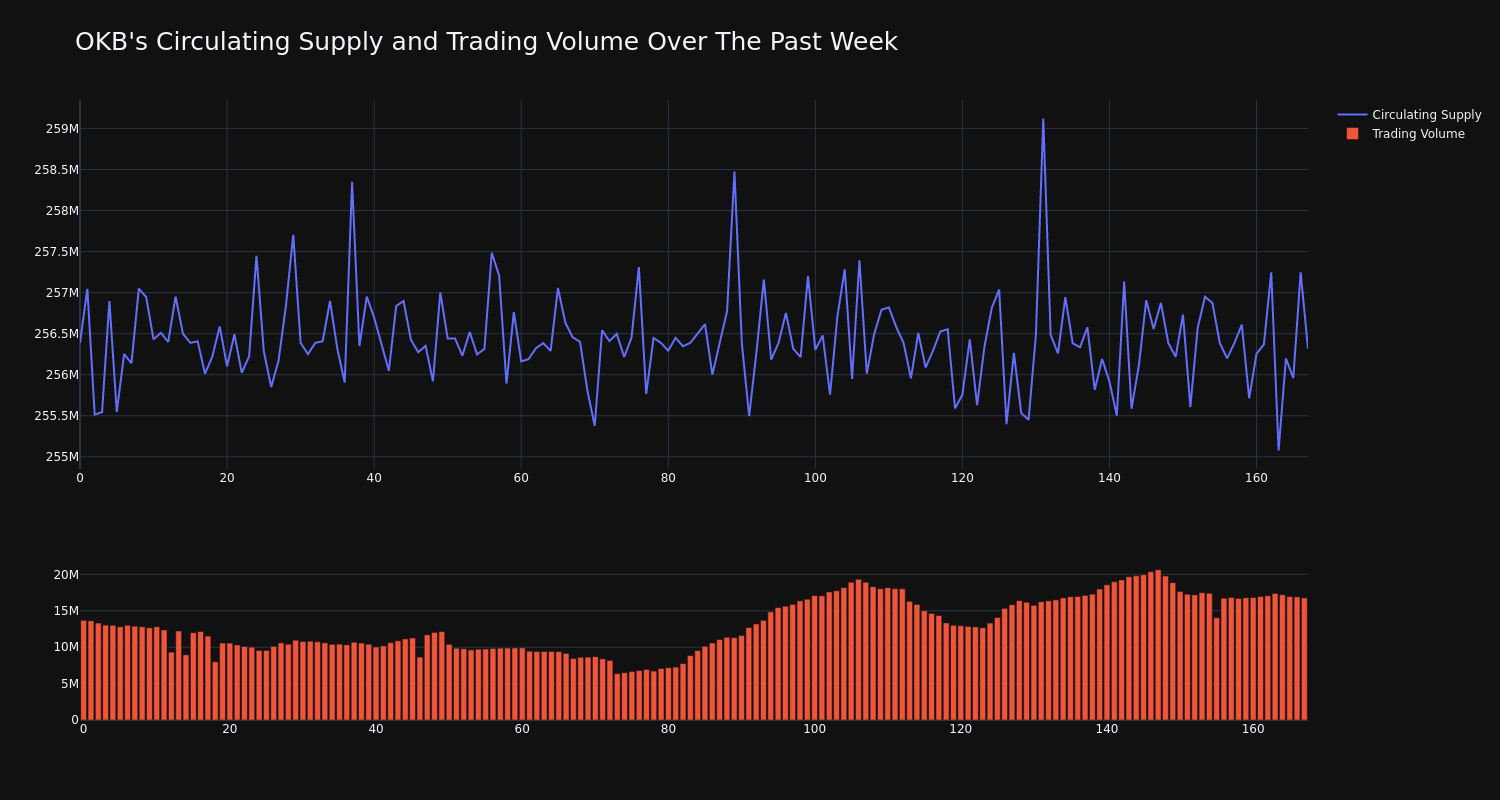Click the 257.5M y-axis label
1500x800 pixels.
(56, 252)
